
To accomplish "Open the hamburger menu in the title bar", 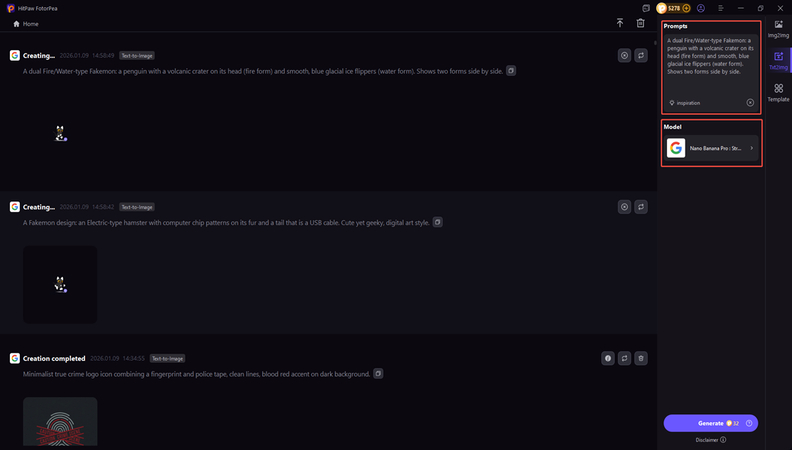I will (x=720, y=8).
